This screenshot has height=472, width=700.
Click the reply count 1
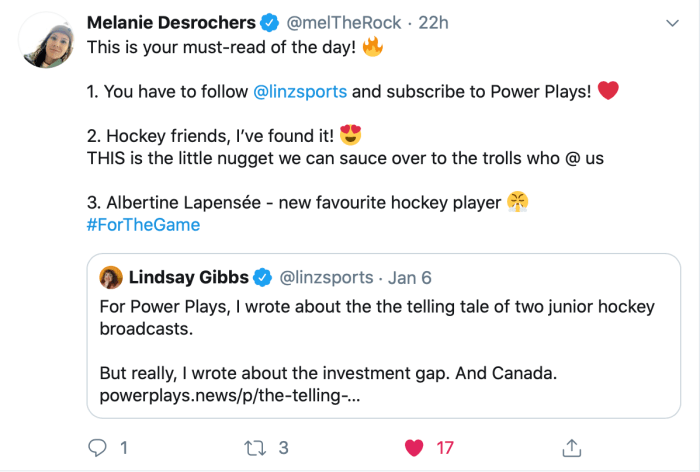click(x=123, y=448)
